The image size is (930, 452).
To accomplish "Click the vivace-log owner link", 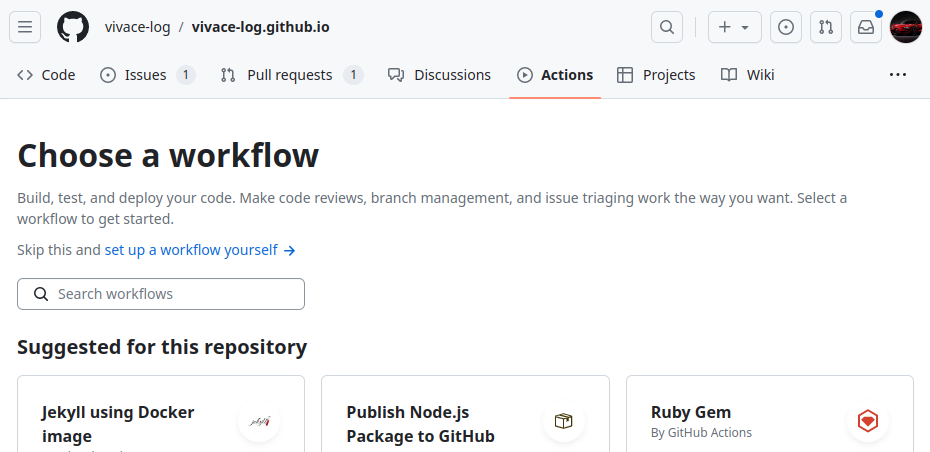I will (137, 27).
